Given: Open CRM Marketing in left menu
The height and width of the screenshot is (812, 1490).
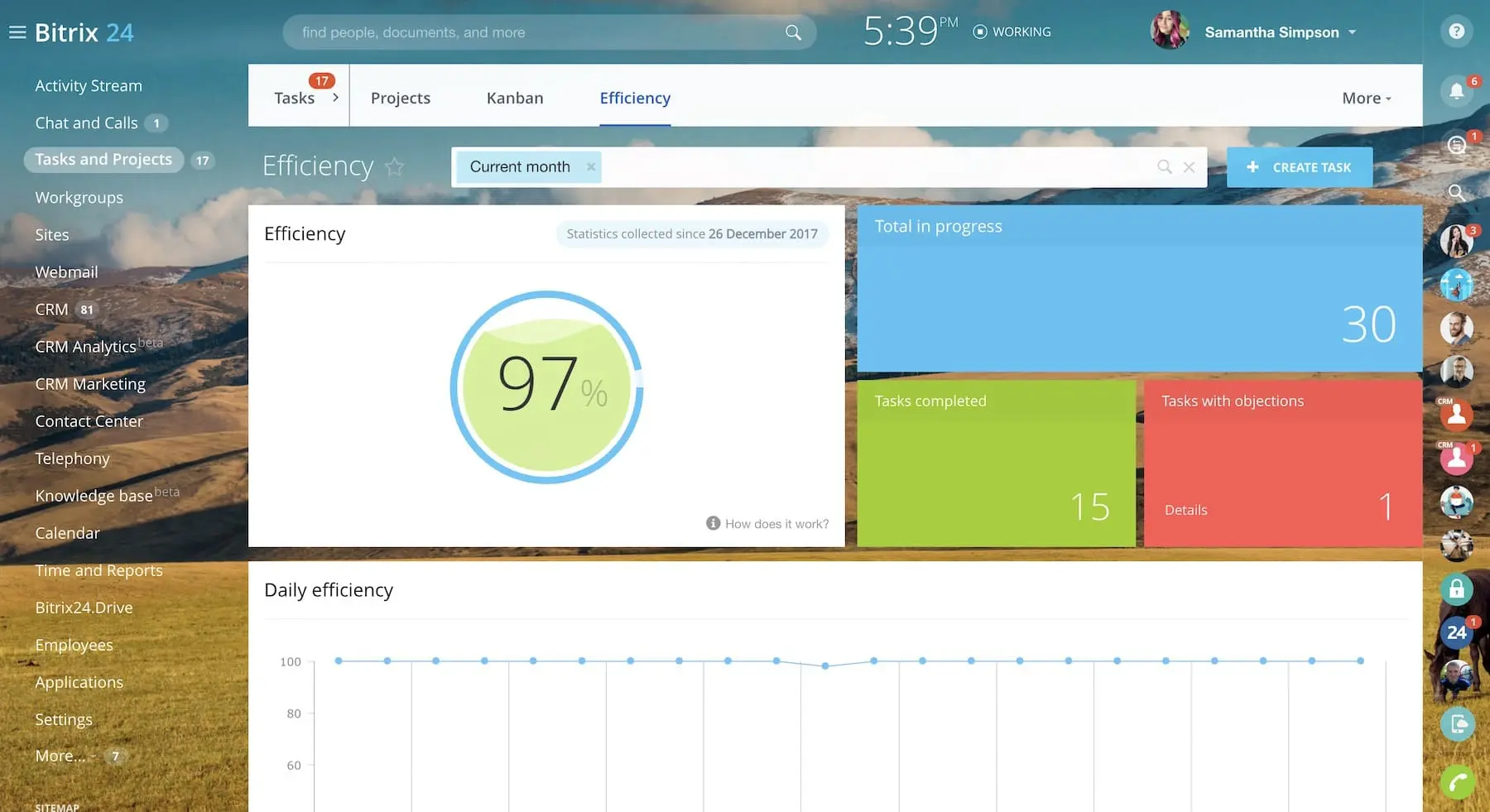Looking at the screenshot, I should click(90, 384).
